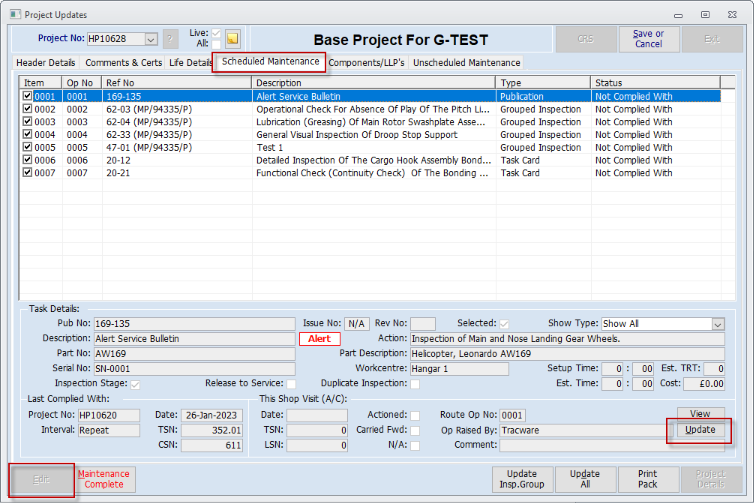The width and height of the screenshot is (754, 503).
Task: Open the Life Details tab
Action: click(190, 63)
